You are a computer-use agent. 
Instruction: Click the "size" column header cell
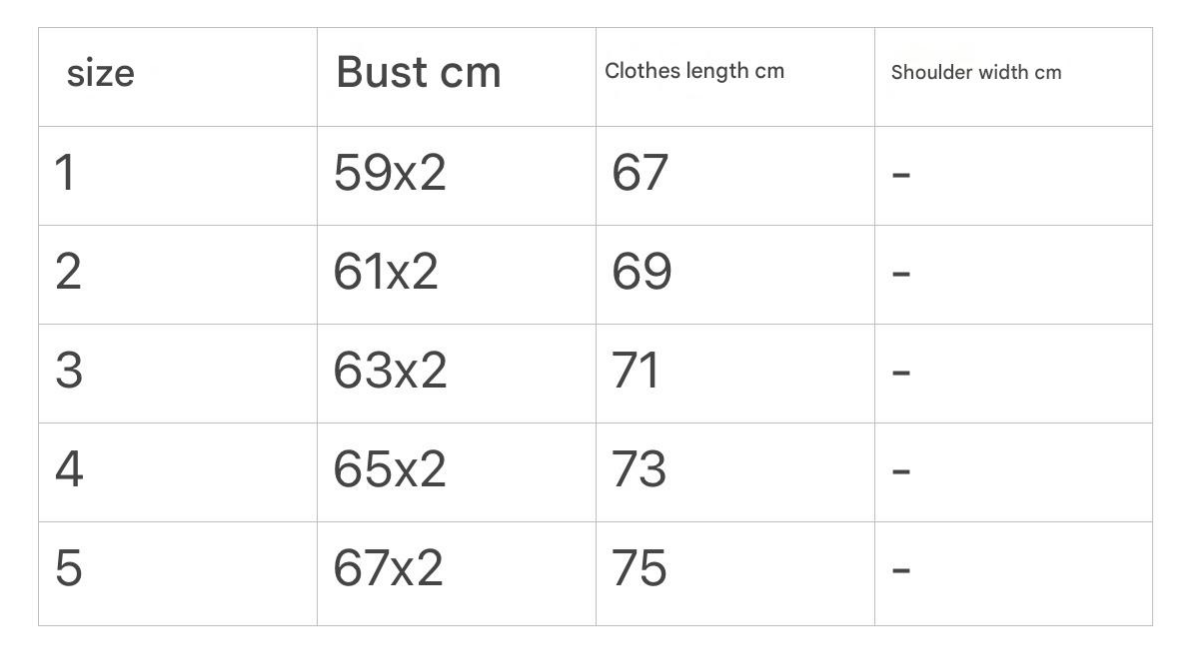coord(100,74)
